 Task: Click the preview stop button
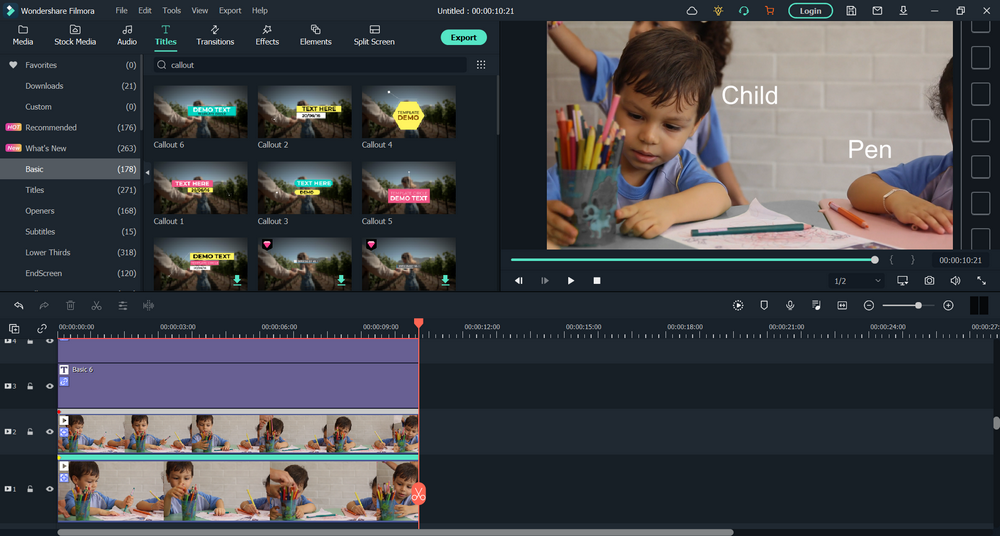[597, 281]
